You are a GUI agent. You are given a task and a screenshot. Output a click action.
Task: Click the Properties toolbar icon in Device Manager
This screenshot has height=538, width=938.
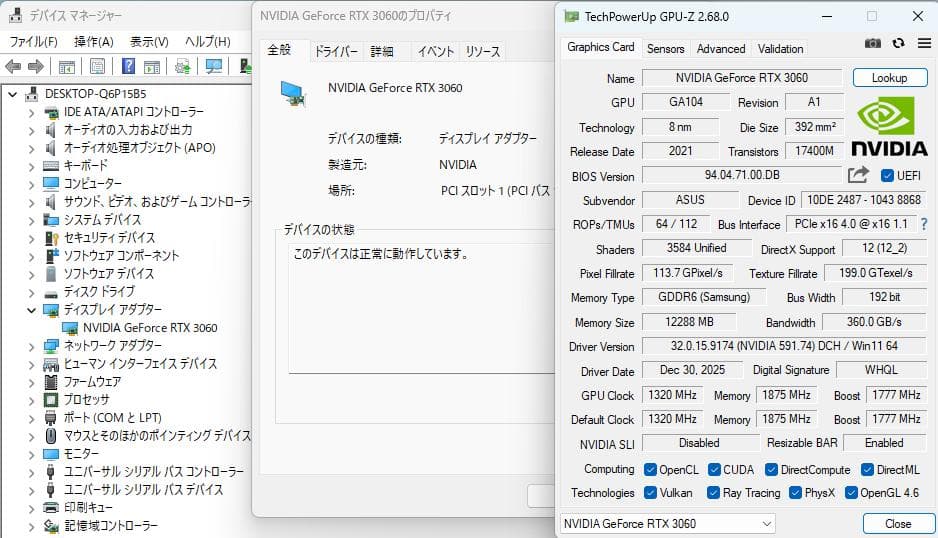click(97, 66)
